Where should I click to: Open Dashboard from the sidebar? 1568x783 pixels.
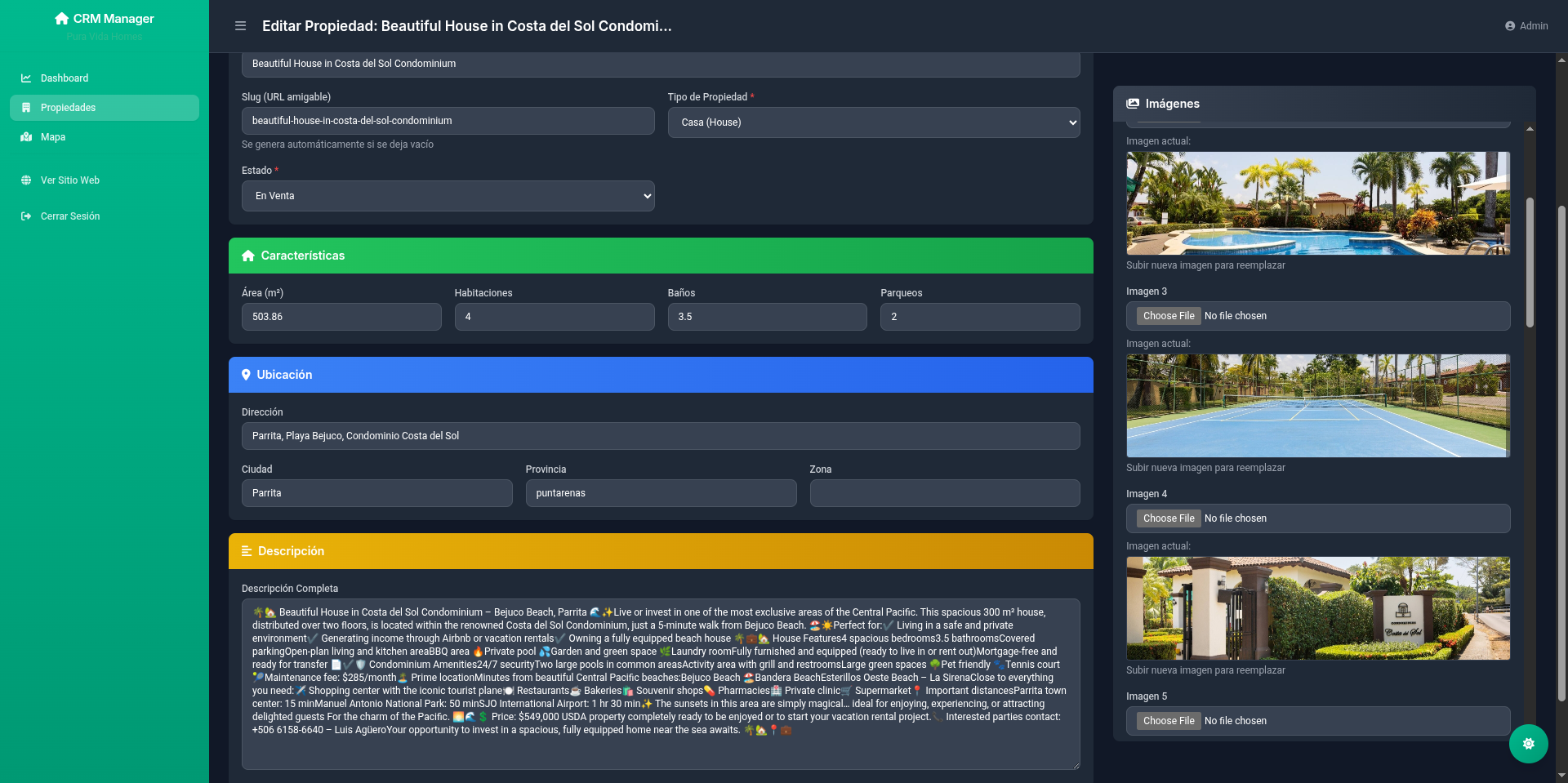65,78
